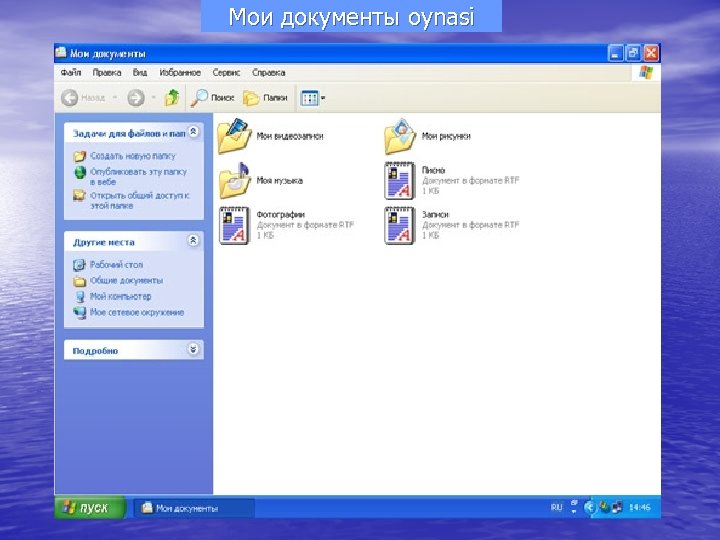Minimize the Мои документы window
The image size is (720, 540).
point(615,53)
